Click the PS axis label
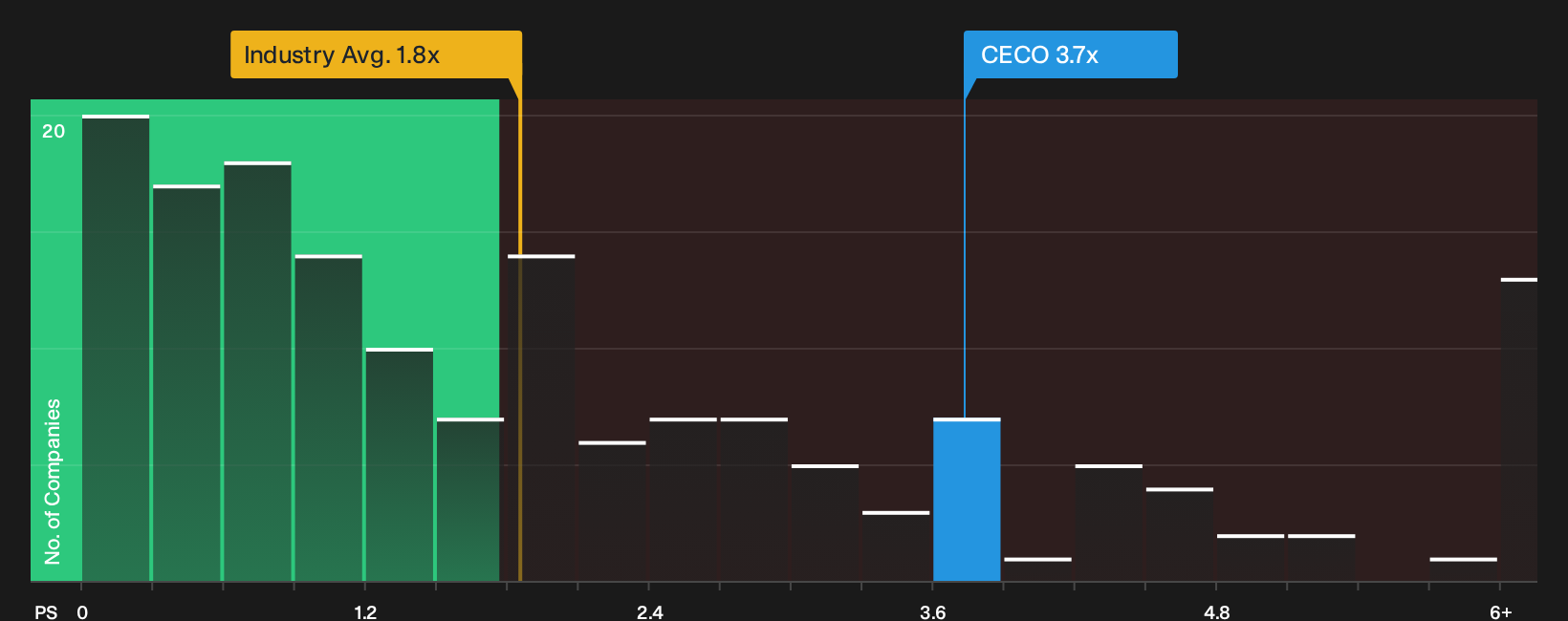 point(46,611)
